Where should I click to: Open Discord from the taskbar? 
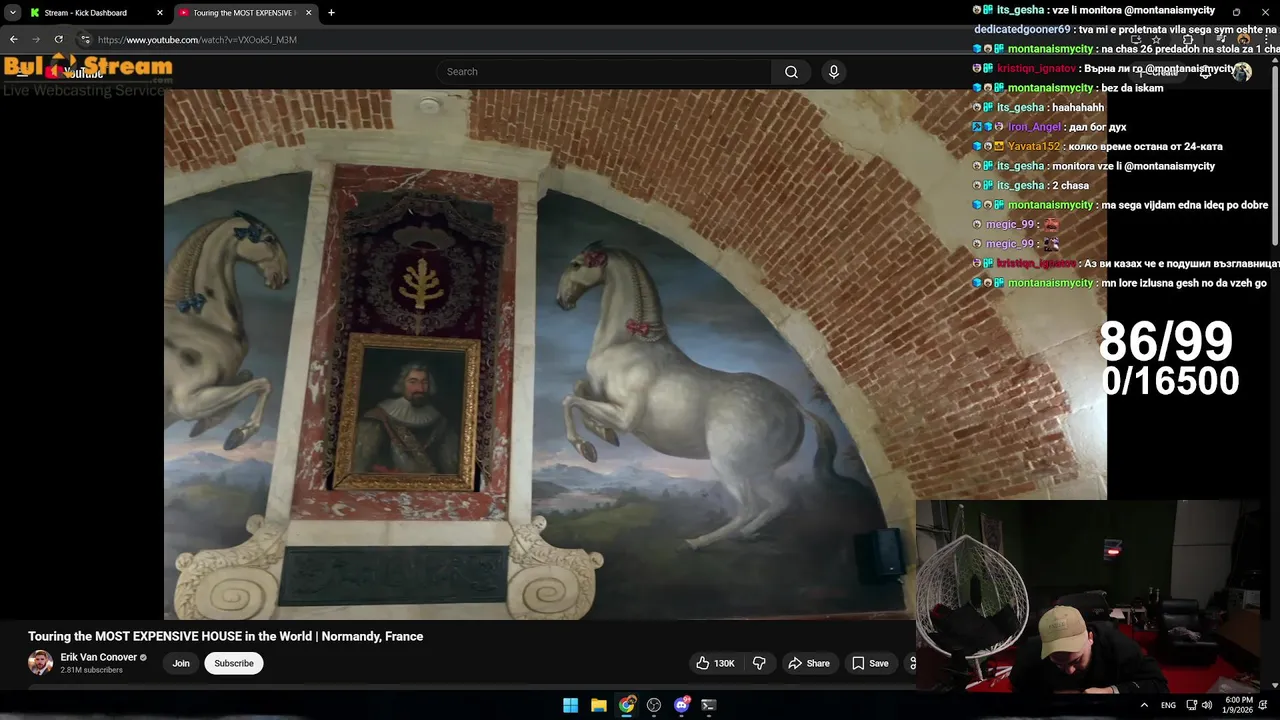click(682, 705)
